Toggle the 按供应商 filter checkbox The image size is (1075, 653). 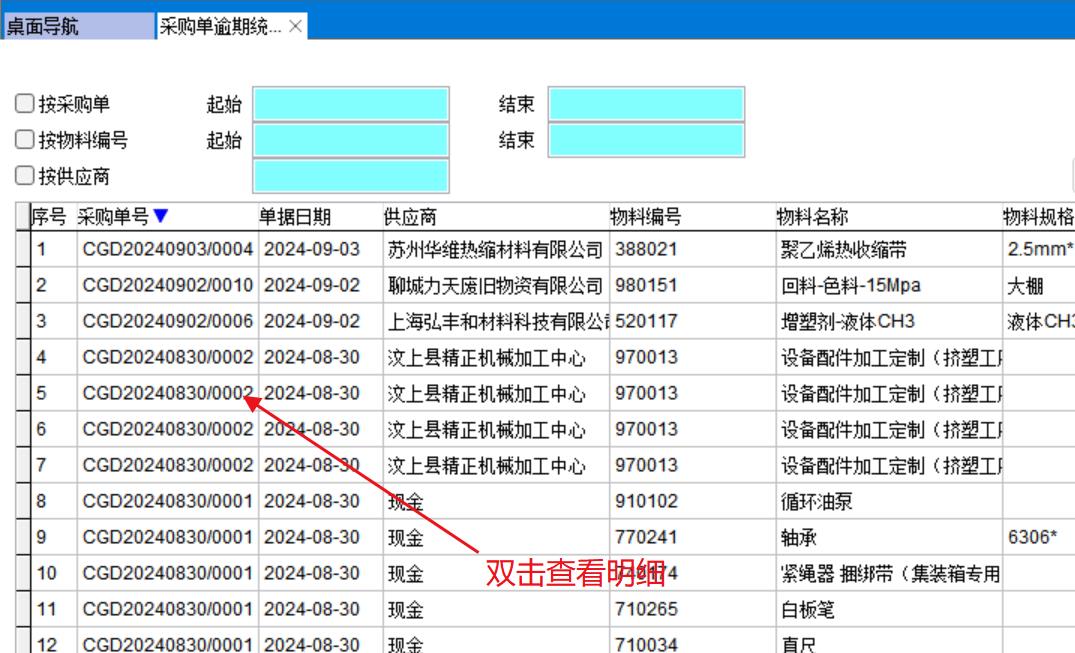25,177
